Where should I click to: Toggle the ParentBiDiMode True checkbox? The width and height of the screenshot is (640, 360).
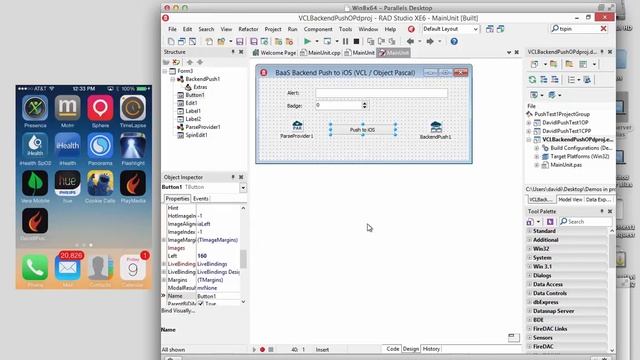pyautogui.click(x=200, y=304)
